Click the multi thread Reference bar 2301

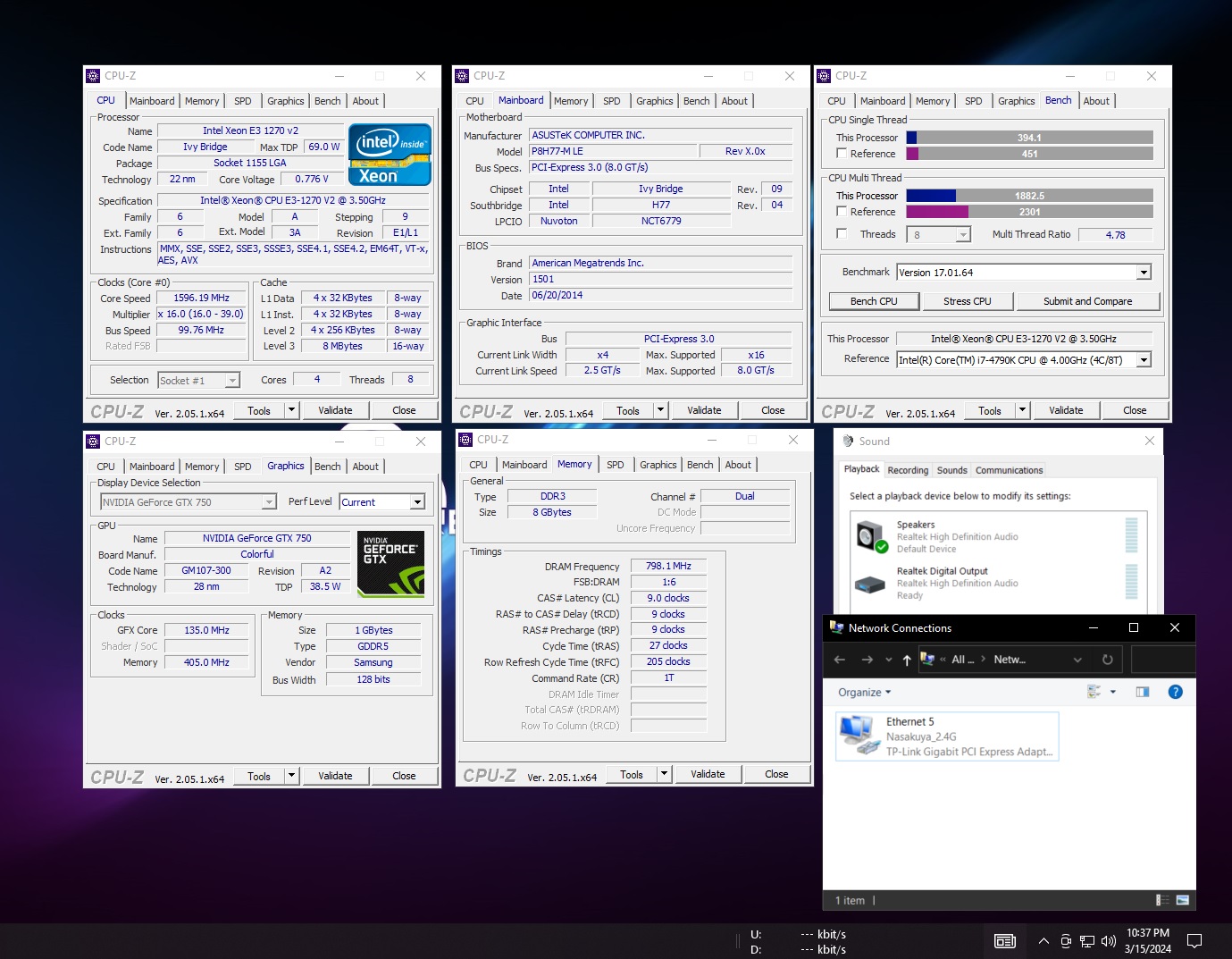point(1029,212)
